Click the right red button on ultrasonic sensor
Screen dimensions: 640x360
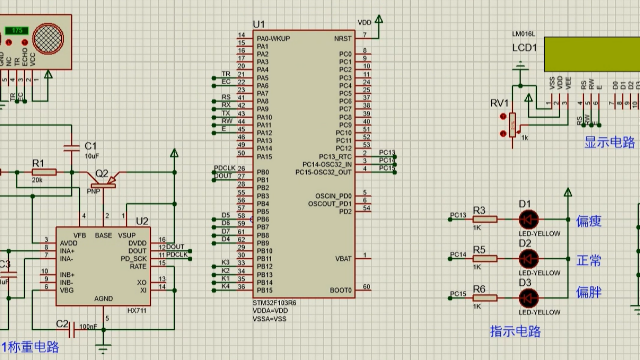24,42
